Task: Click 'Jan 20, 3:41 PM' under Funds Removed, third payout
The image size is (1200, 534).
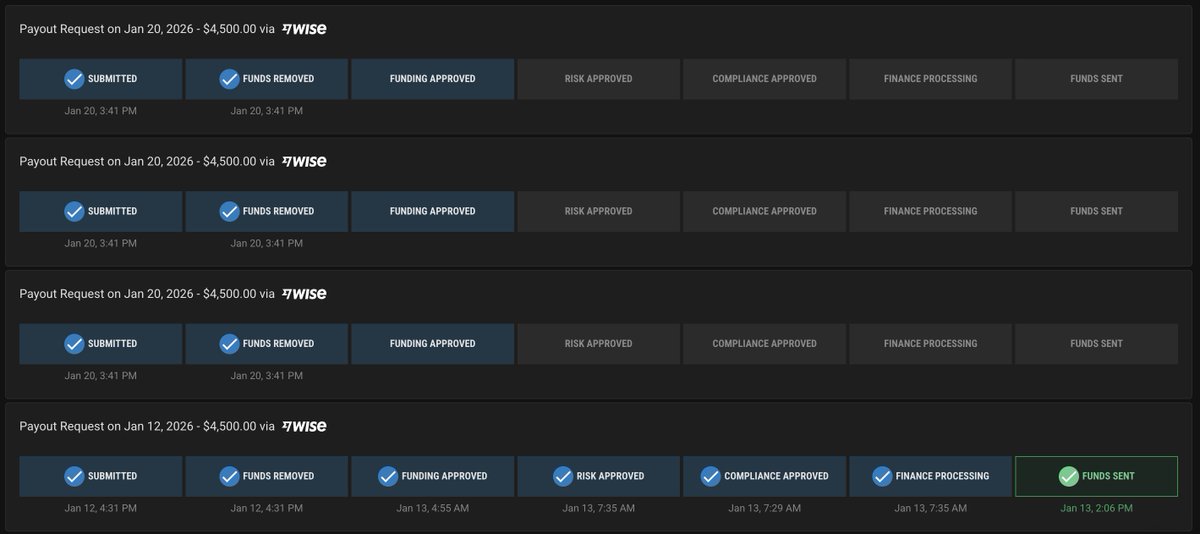Action: (x=267, y=375)
